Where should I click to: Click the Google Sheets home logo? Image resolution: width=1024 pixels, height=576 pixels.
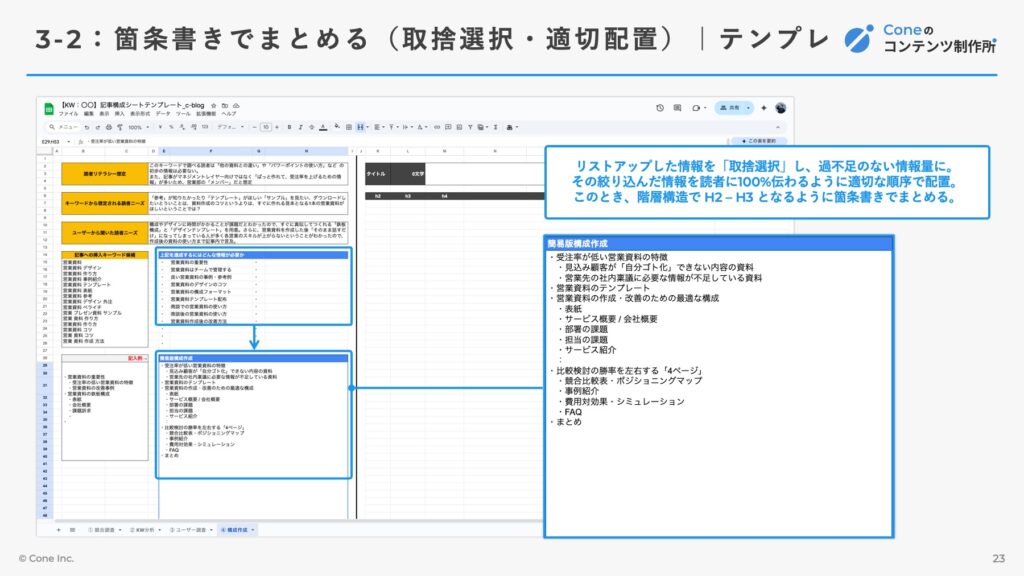click(x=48, y=109)
